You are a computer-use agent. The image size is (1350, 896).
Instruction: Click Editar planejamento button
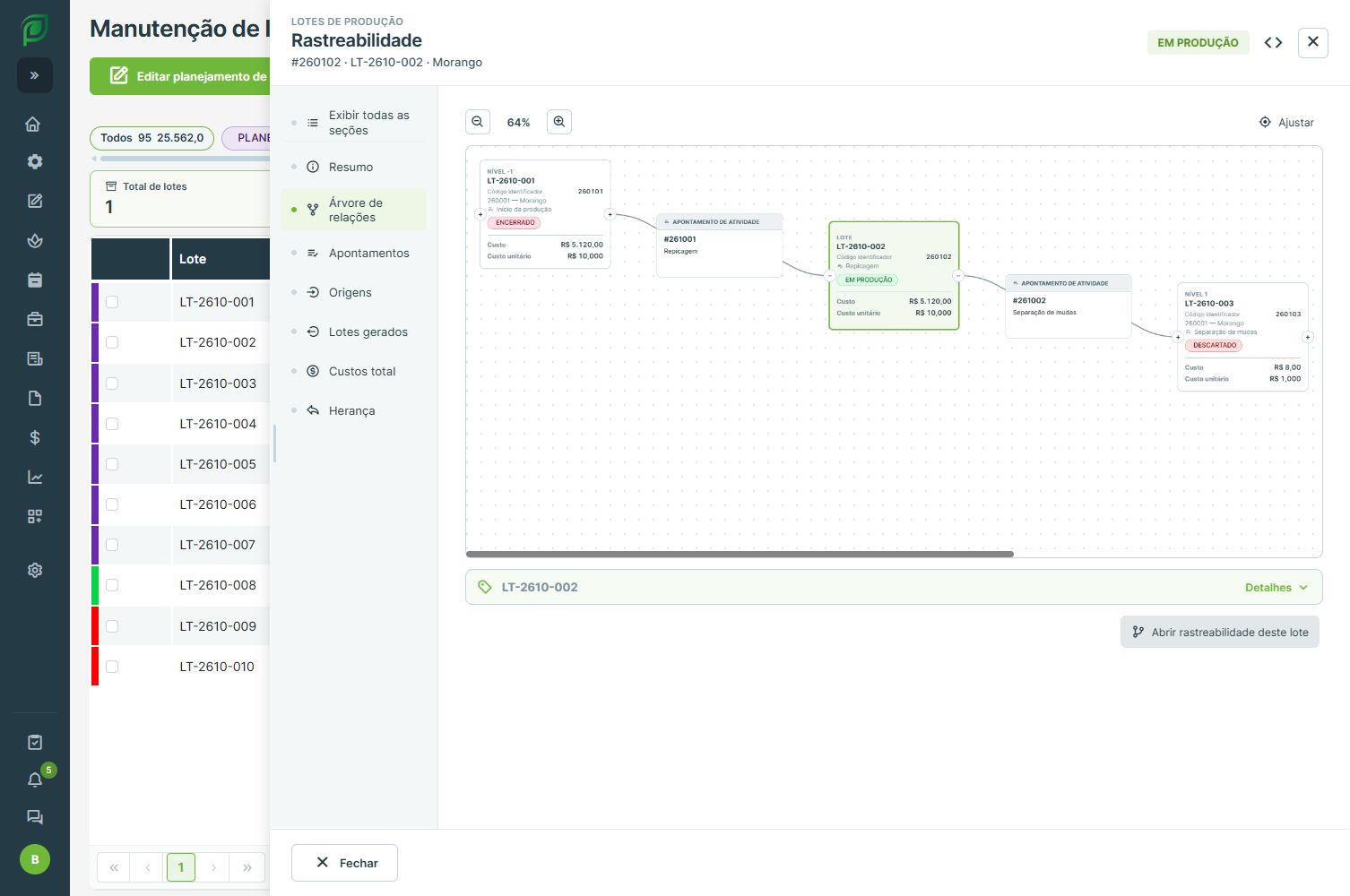click(x=181, y=76)
